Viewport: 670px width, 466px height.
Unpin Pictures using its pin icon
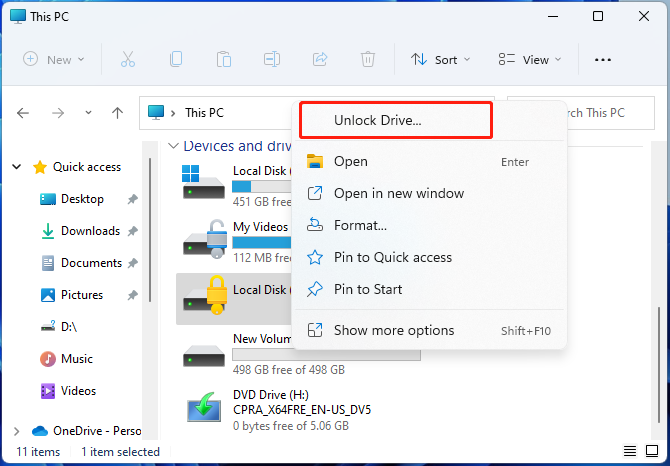pos(133,295)
